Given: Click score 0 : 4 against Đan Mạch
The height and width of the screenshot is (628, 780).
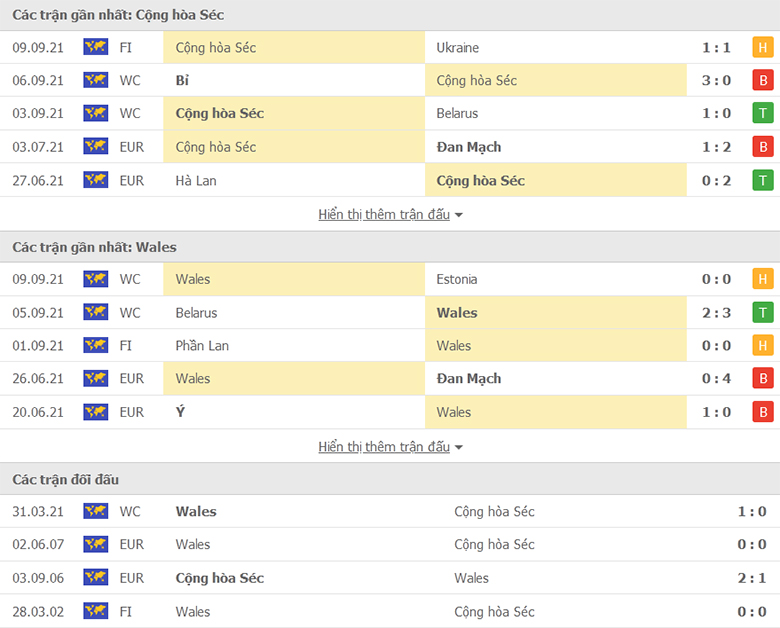Looking at the screenshot, I should (715, 378).
